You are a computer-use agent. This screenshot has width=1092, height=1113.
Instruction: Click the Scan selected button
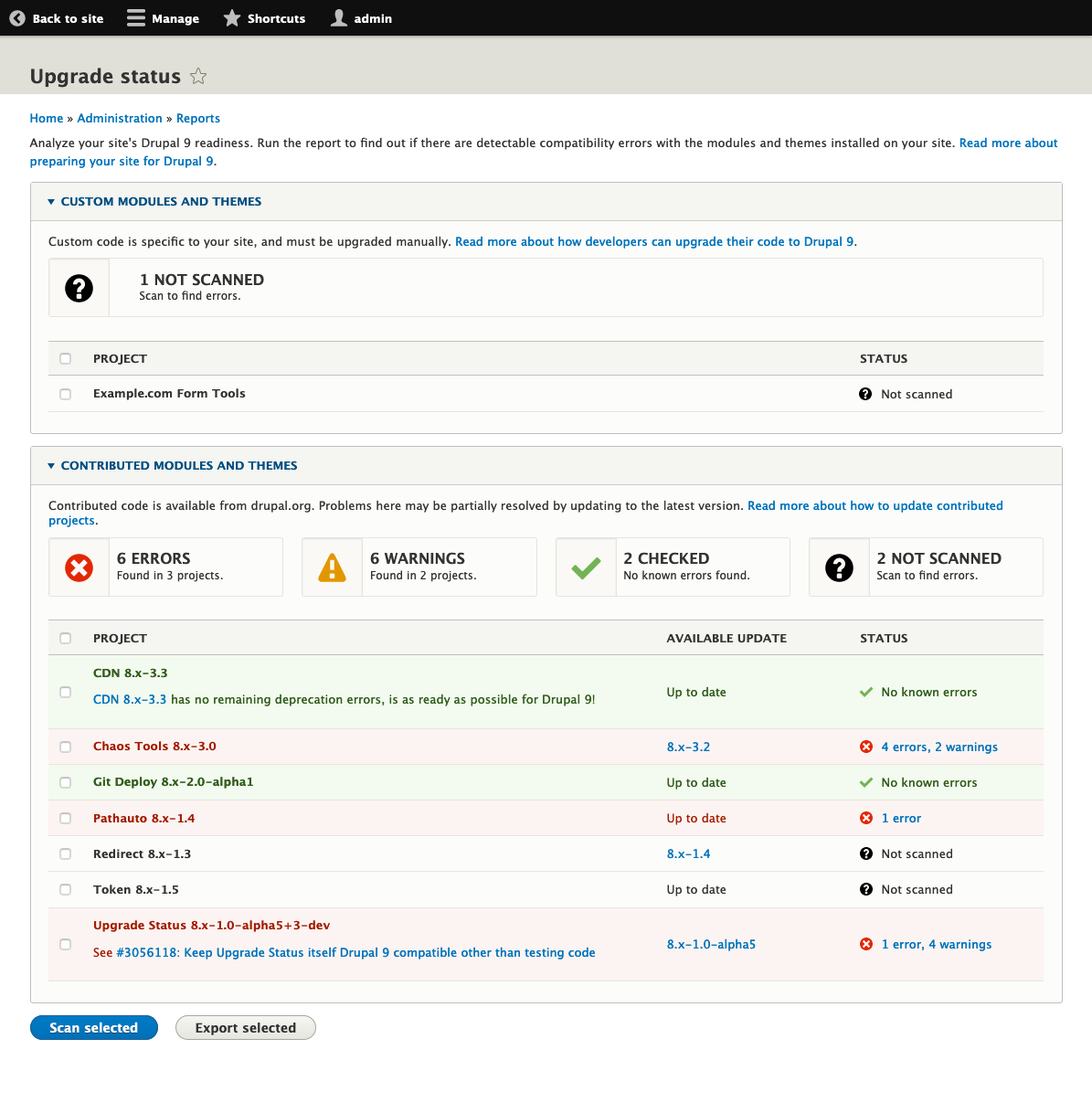93,1027
